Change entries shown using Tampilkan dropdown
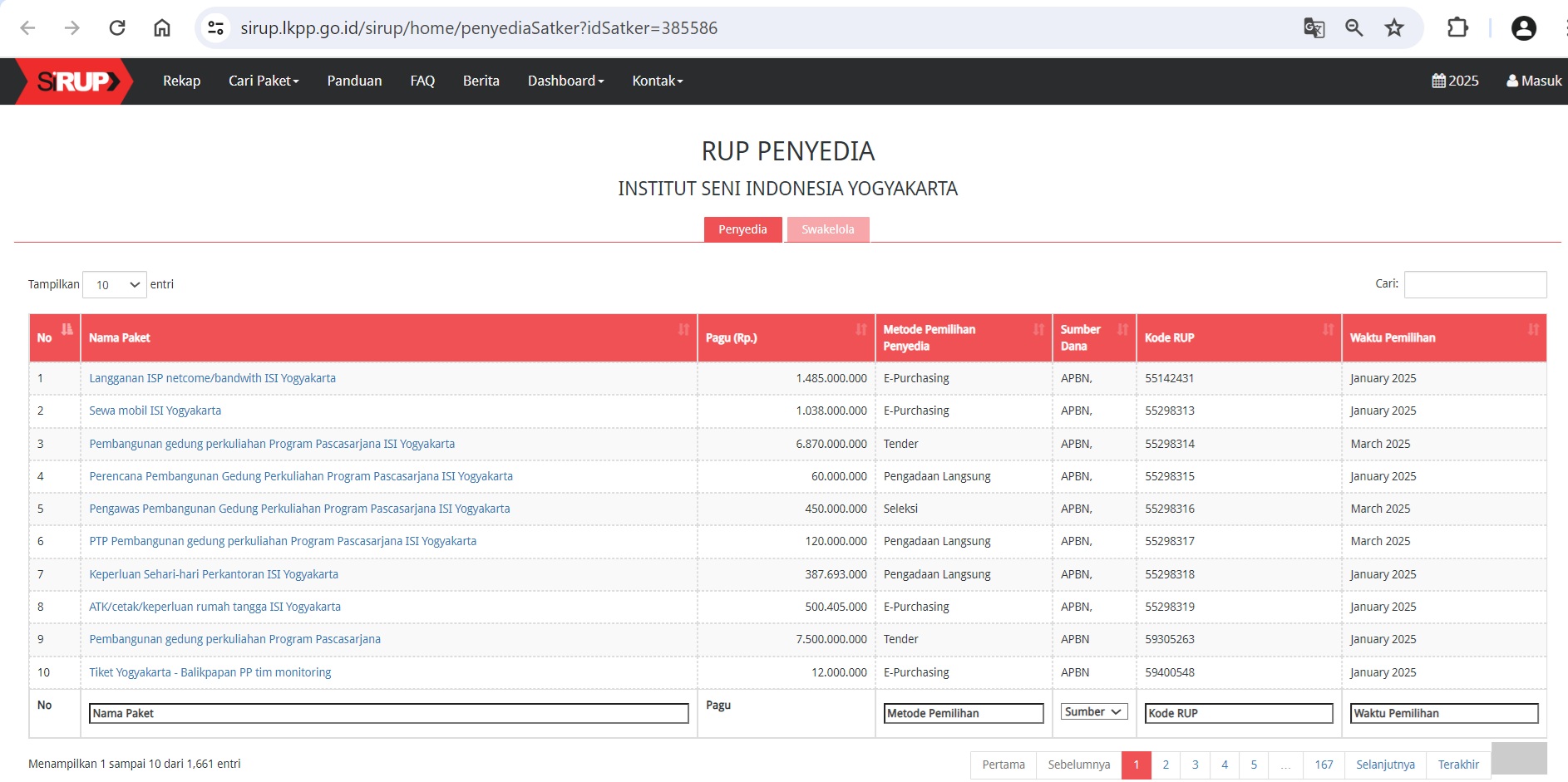This screenshot has width=1568, height=782. 115,285
